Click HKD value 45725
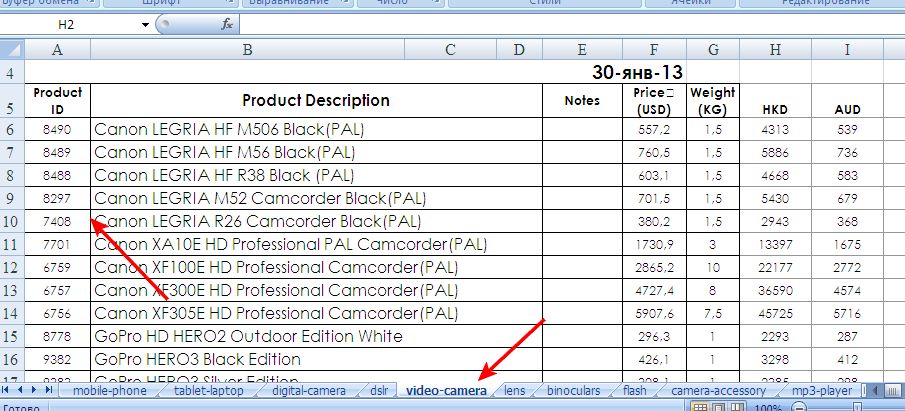 [775, 313]
